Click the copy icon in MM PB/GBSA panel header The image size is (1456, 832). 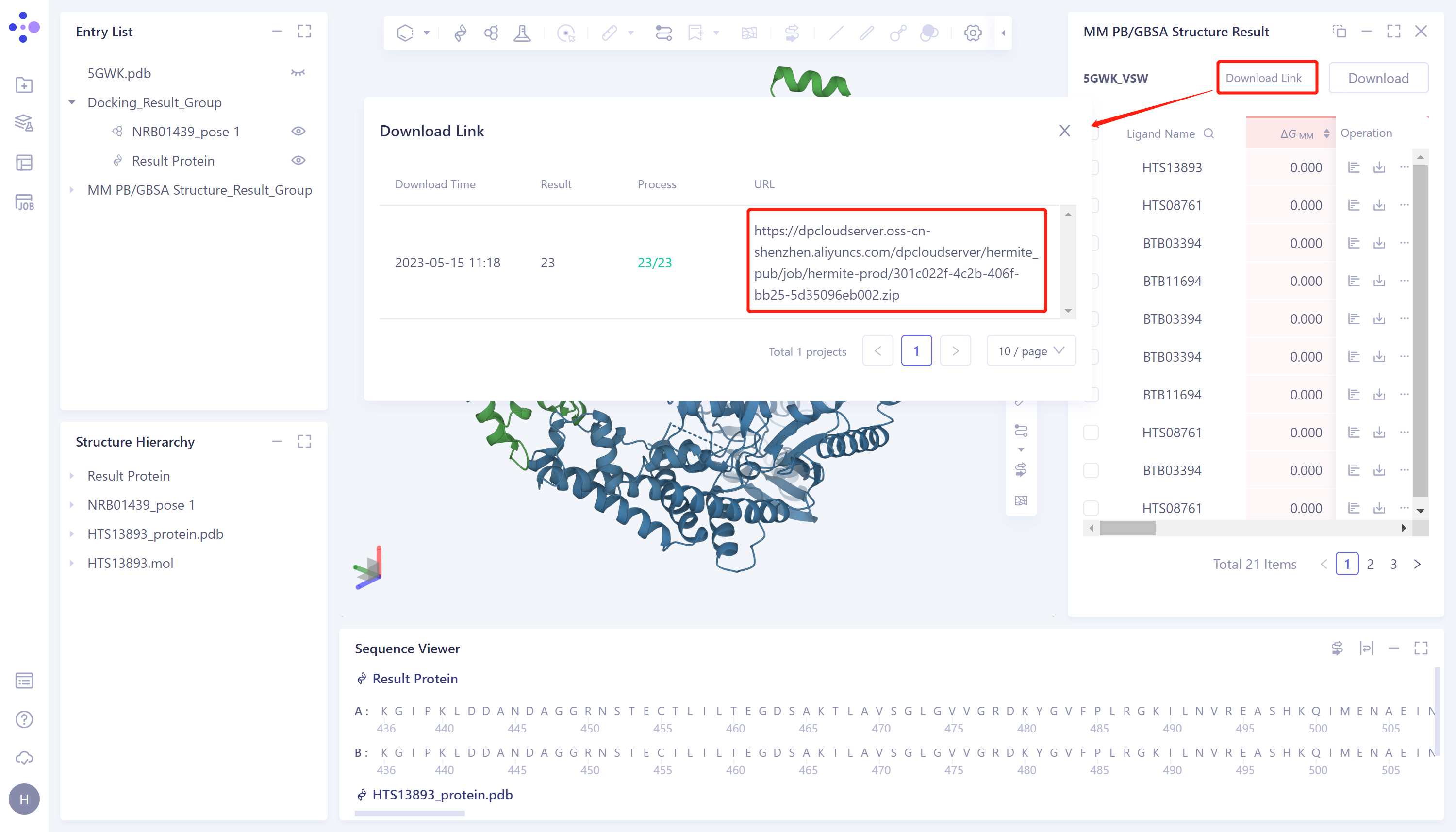click(x=1340, y=32)
